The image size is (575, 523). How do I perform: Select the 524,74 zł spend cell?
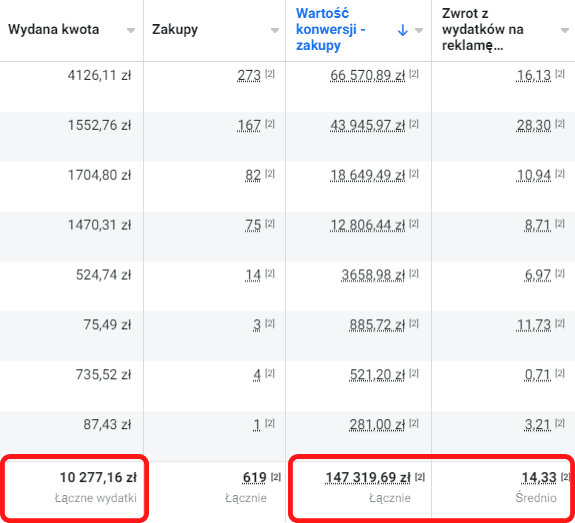coord(103,275)
